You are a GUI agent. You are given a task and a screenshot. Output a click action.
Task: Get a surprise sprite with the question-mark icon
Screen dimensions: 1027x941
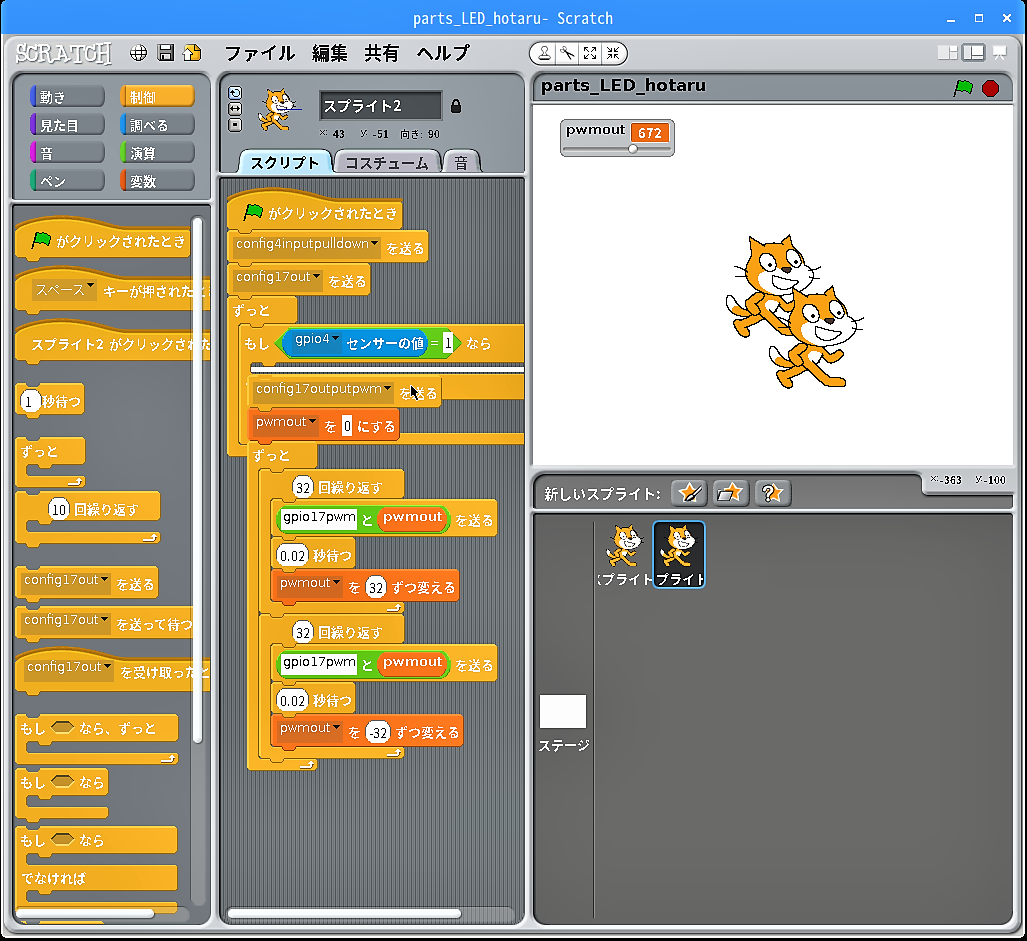coord(772,493)
